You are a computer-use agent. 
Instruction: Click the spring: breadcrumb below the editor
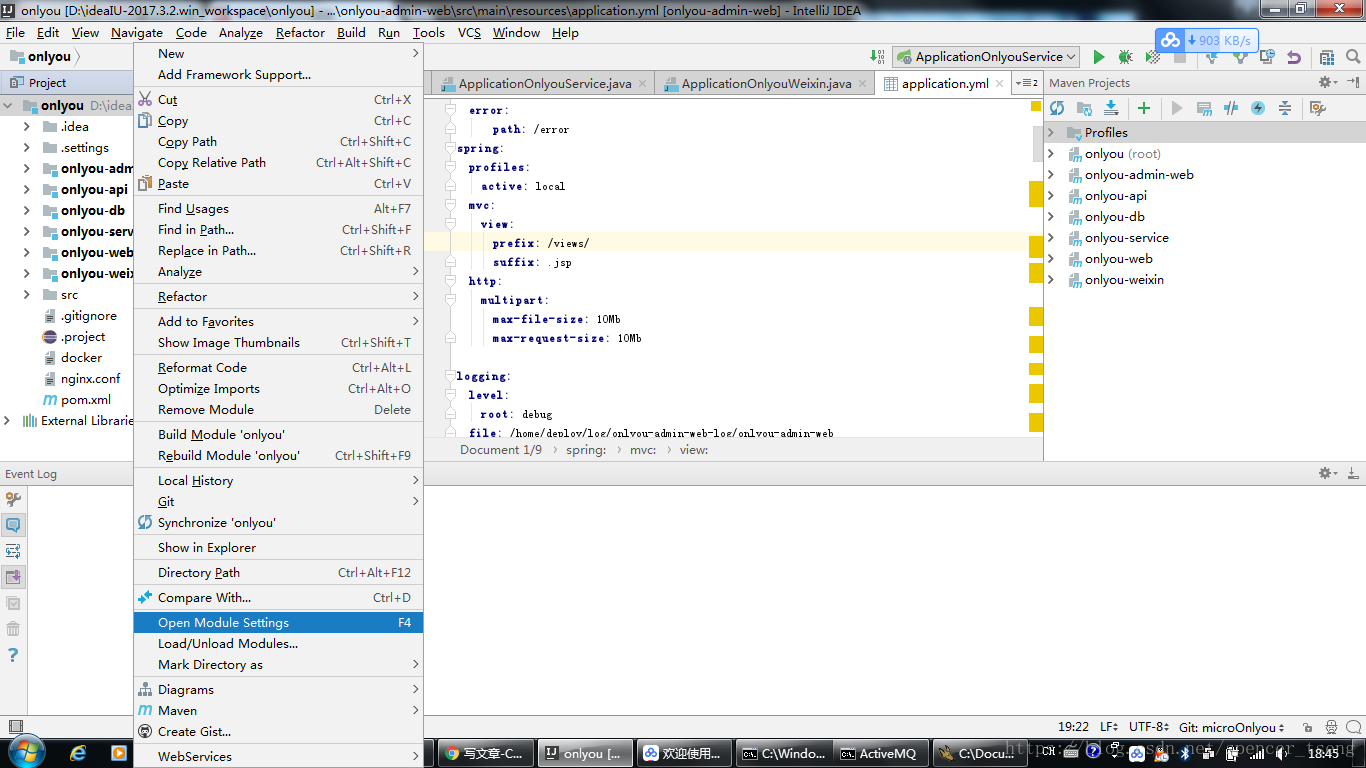pyautogui.click(x=586, y=450)
